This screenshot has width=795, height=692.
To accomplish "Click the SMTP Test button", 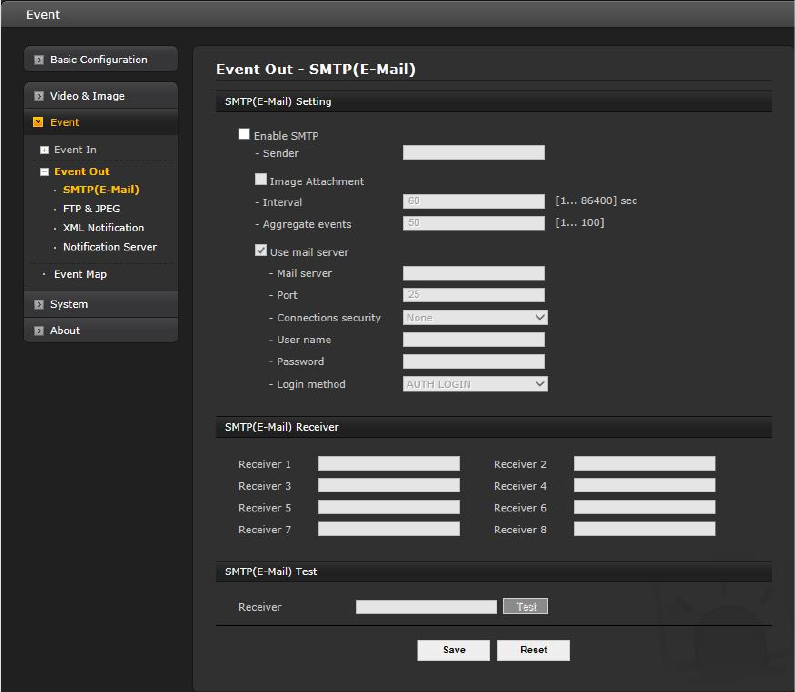I will click(x=526, y=607).
